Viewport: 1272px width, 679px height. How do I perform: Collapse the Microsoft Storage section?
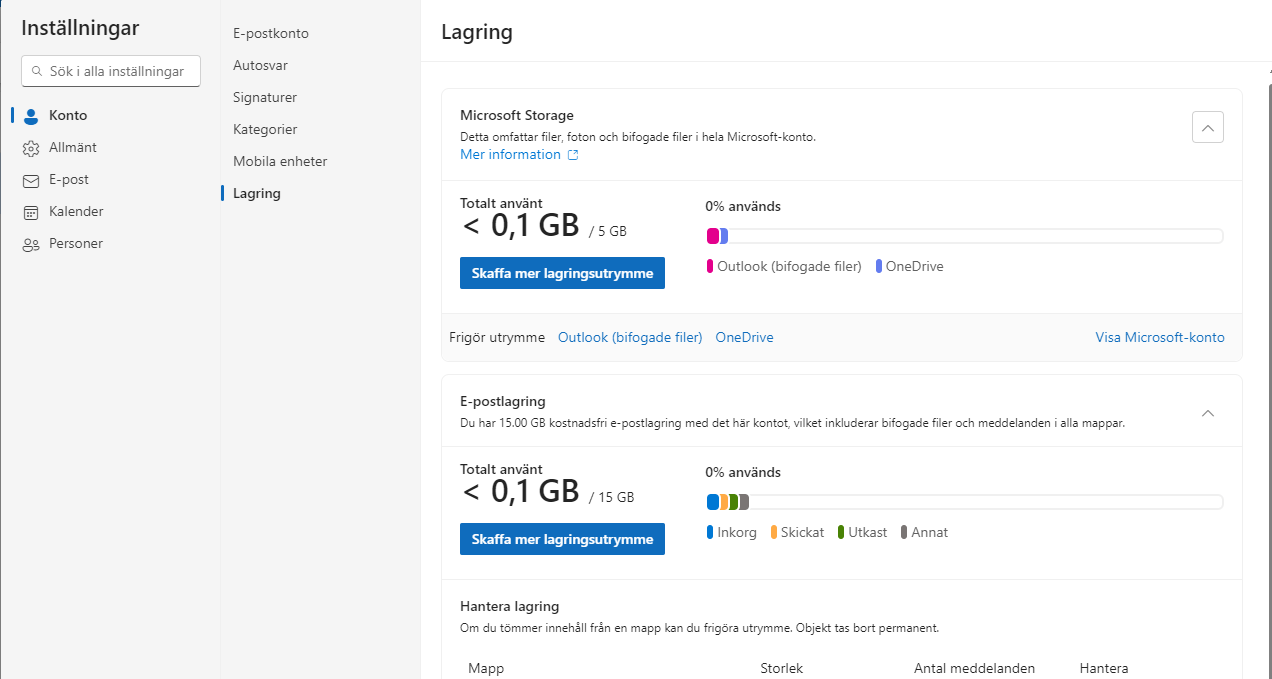tap(1207, 127)
